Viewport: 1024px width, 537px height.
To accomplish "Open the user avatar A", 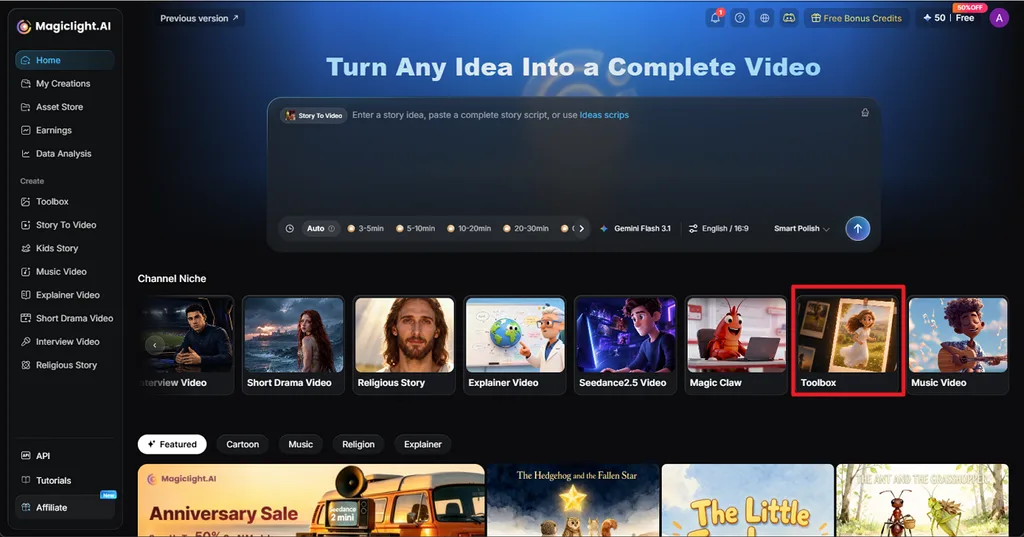I will point(999,18).
